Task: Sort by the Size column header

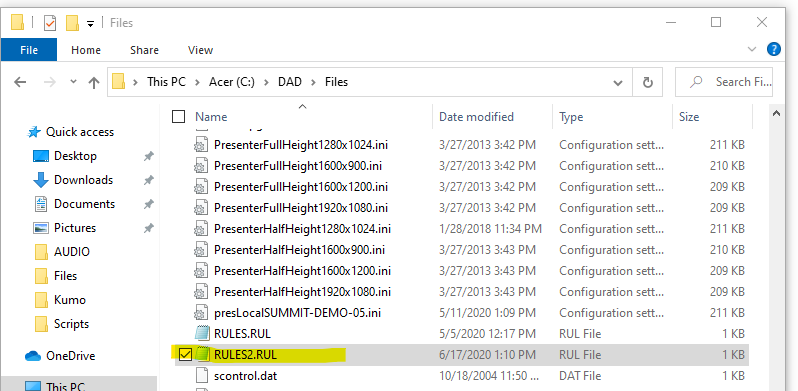Action: pyautogui.click(x=689, y=117)
